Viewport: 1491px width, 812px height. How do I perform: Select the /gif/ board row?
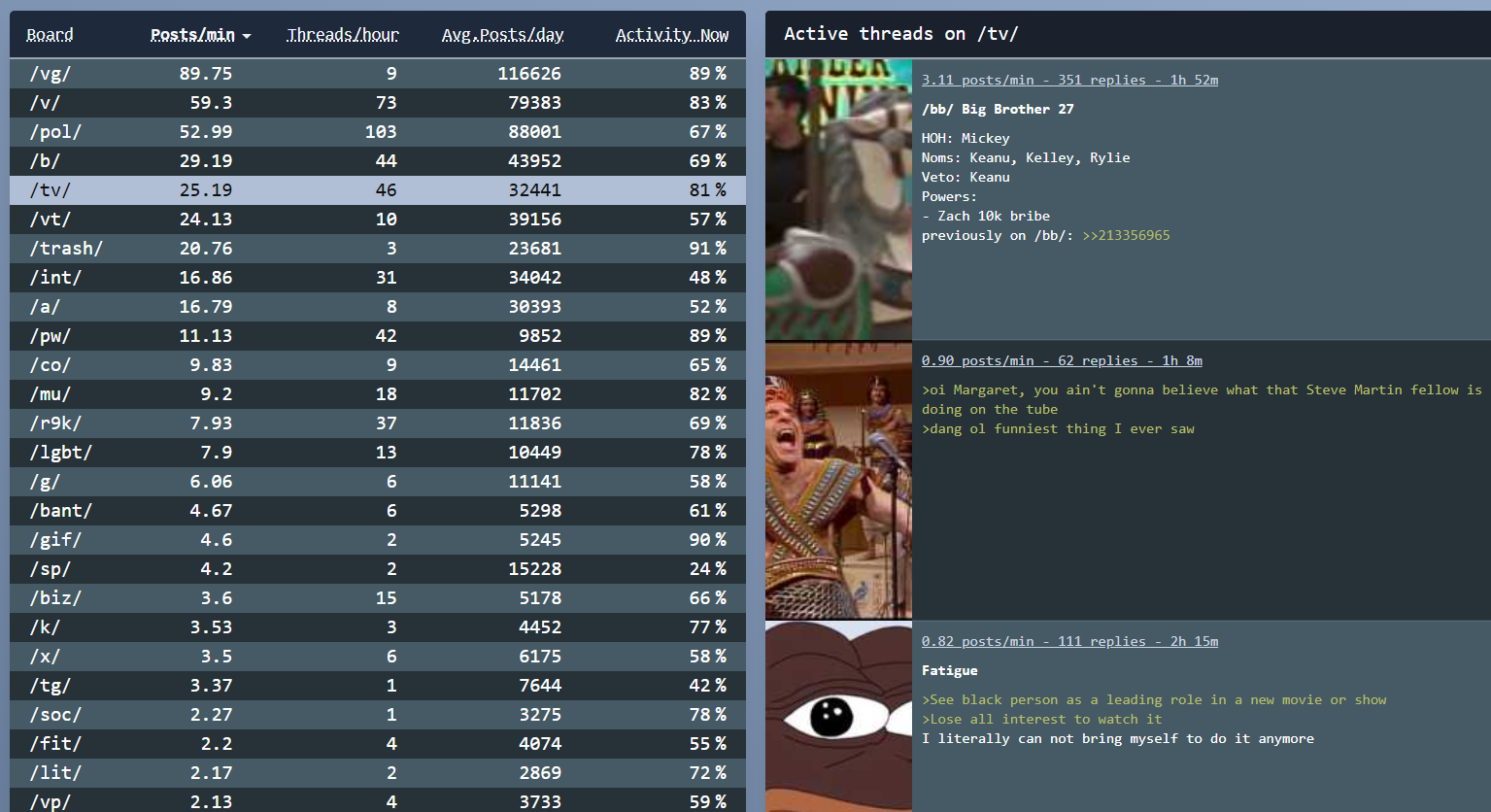click(x=378, y=540)
